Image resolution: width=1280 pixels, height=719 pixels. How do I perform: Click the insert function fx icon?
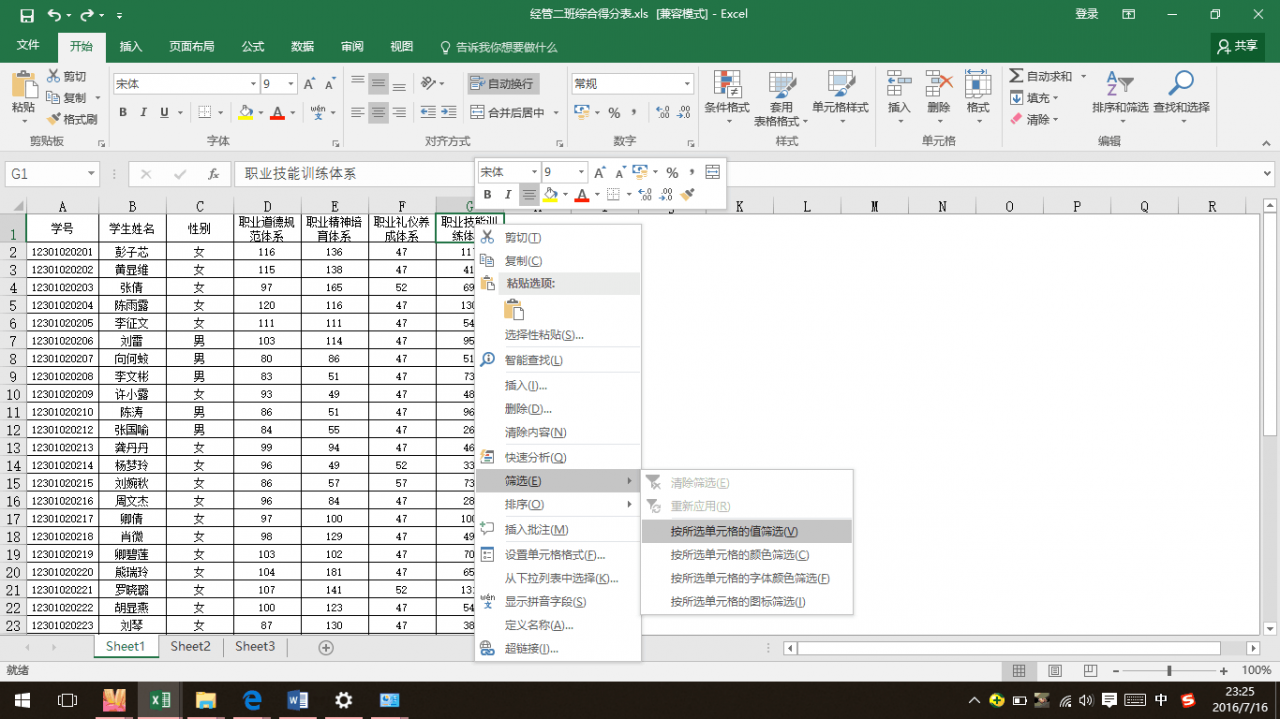(x=213, y=174)
